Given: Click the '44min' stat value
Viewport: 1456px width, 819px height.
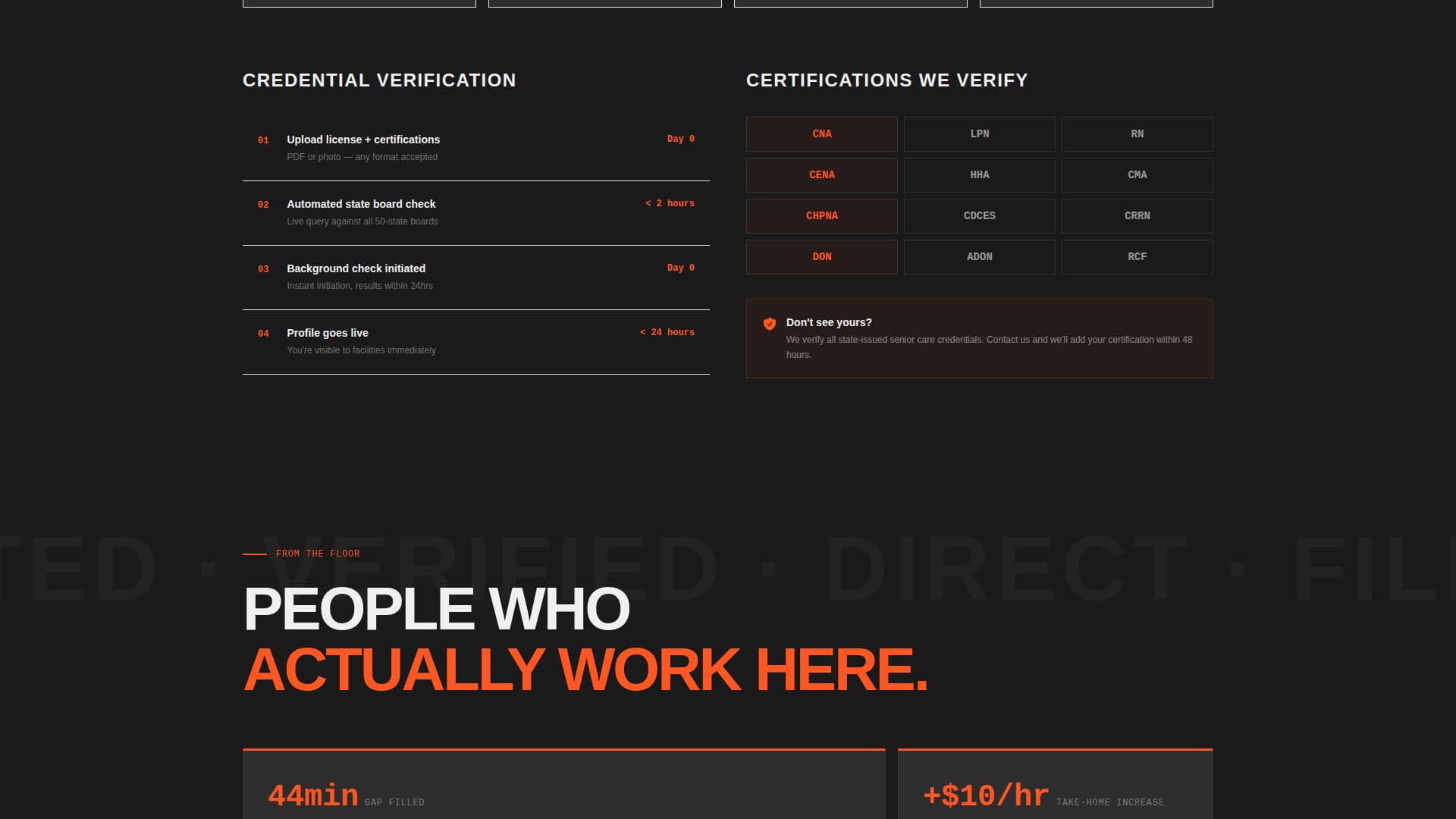Looking at the screenshot, I should pyautogui.click(x=313, y=795).
